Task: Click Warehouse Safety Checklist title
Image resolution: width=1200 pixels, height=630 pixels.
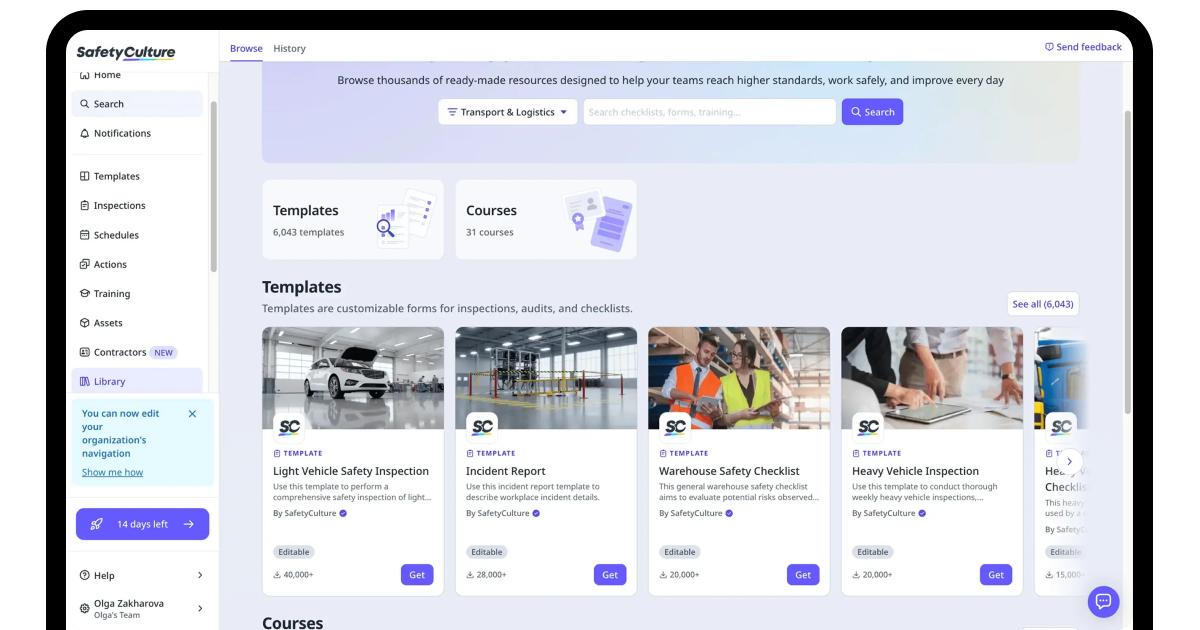Action: [x=729, y=471]
